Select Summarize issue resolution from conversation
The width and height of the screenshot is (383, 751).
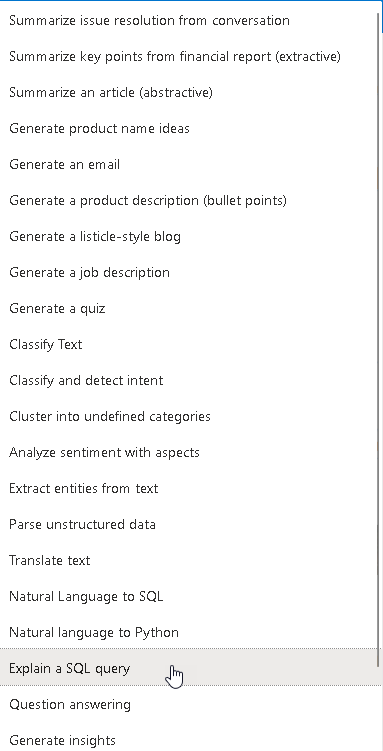coord(189,21)
